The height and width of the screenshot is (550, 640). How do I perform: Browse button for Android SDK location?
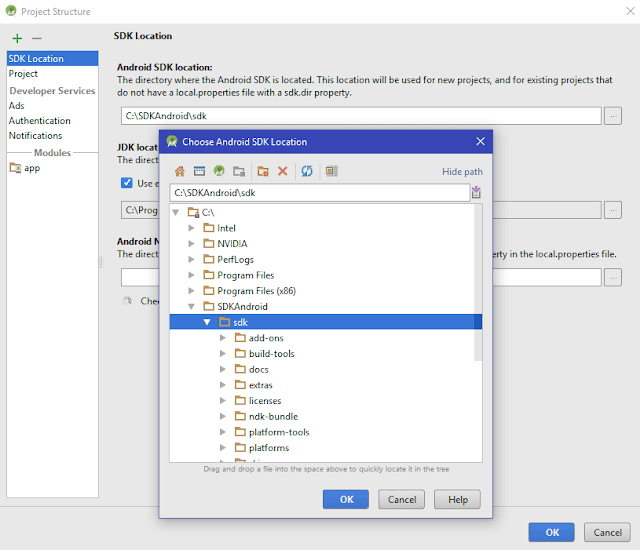613,116
